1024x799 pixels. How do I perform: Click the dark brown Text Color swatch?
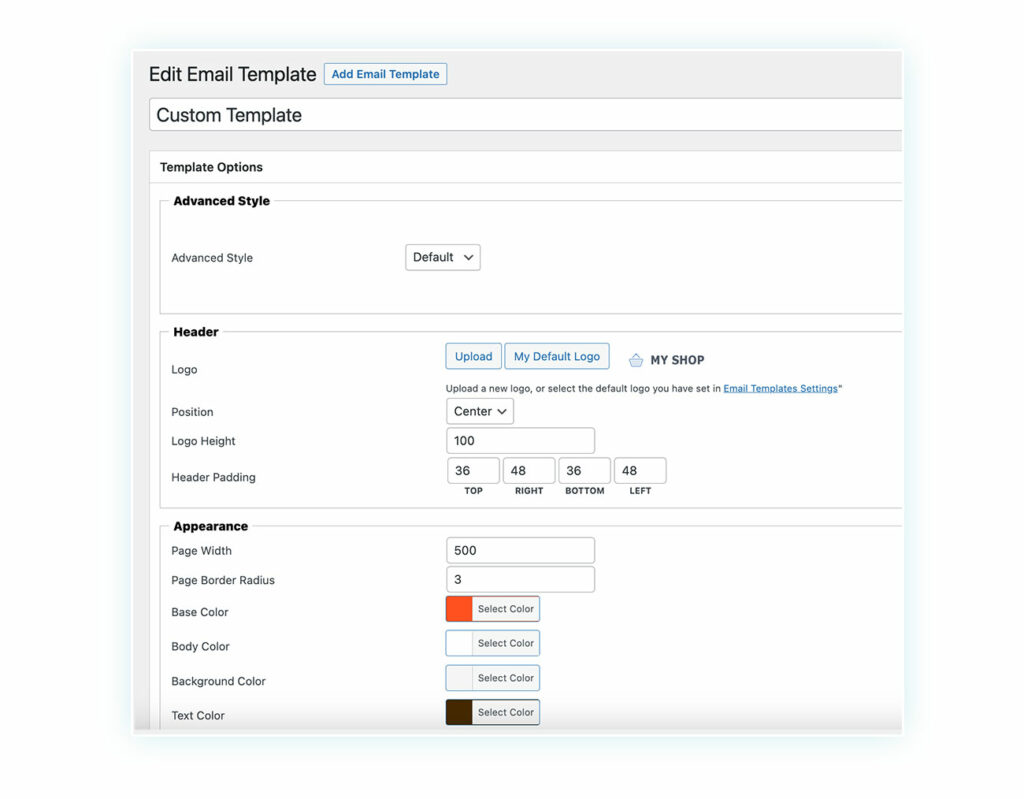click(x=459, y=712)
